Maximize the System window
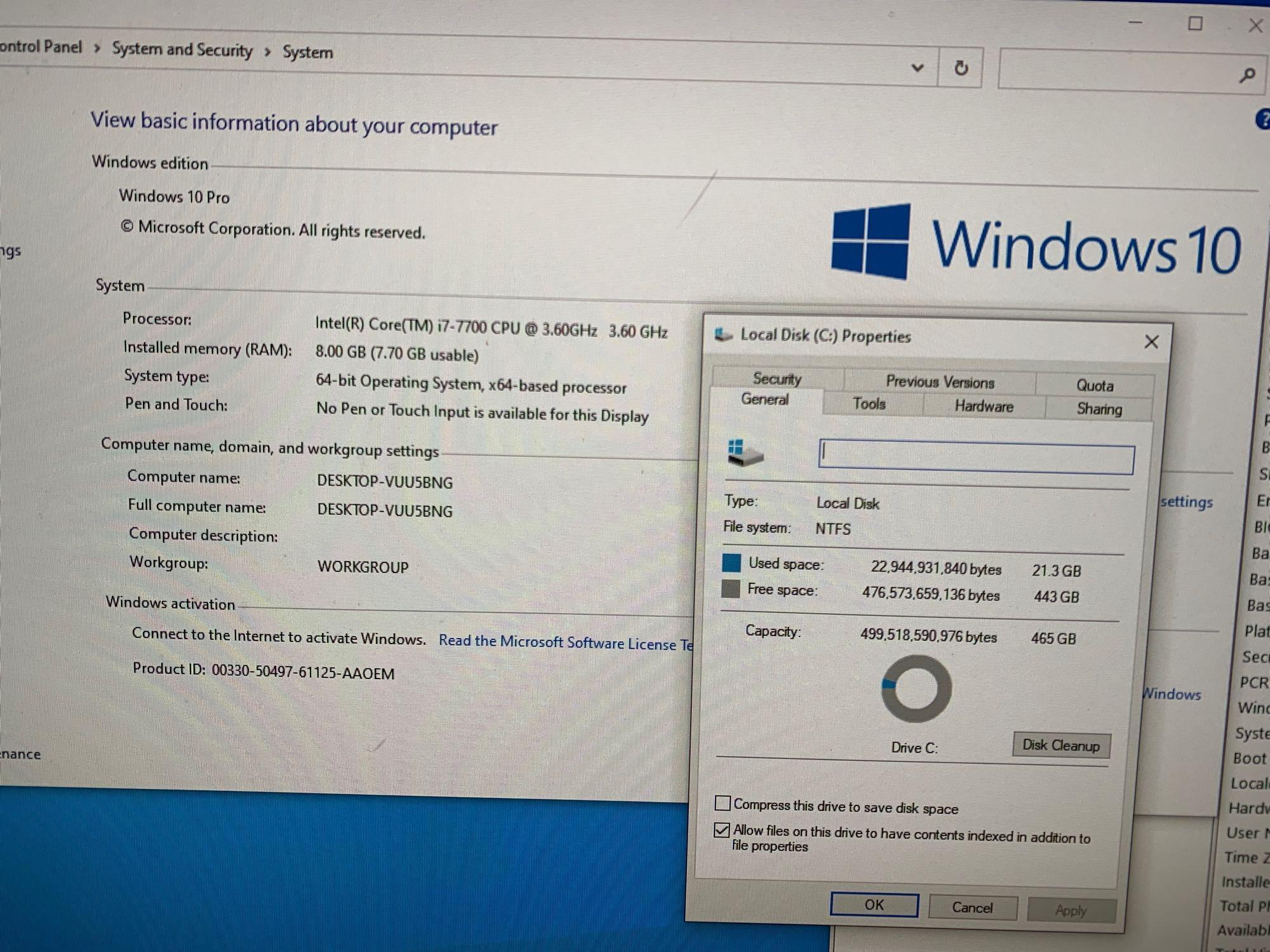This screenshot has height=952, width=1270. [x=1195, y=24]
